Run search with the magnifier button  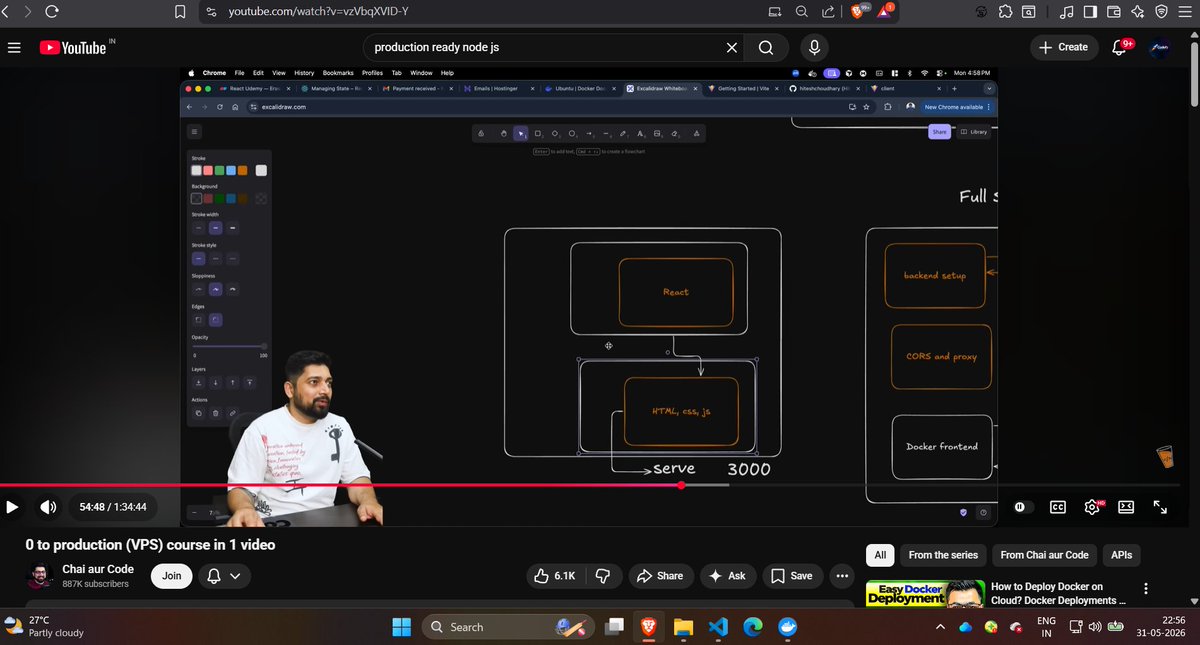766,47
